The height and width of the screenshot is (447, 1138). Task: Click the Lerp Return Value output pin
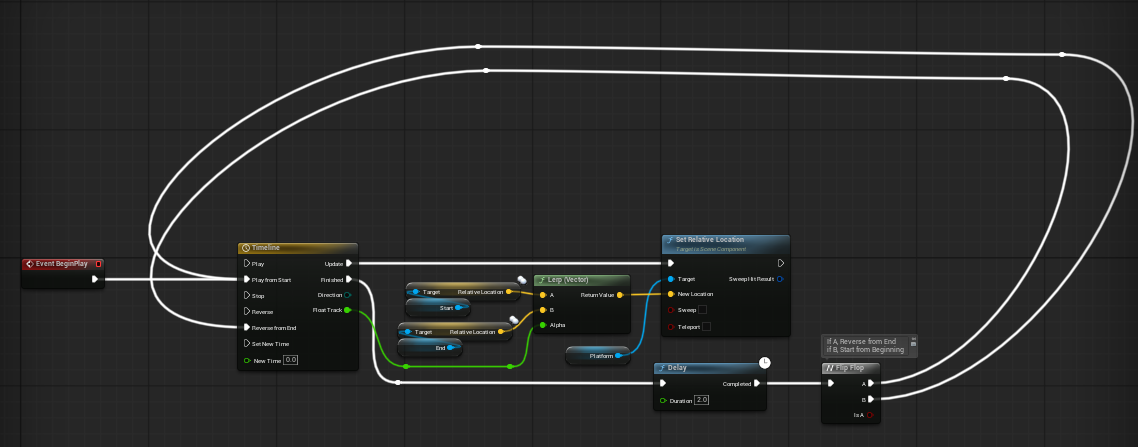[619, 295]
